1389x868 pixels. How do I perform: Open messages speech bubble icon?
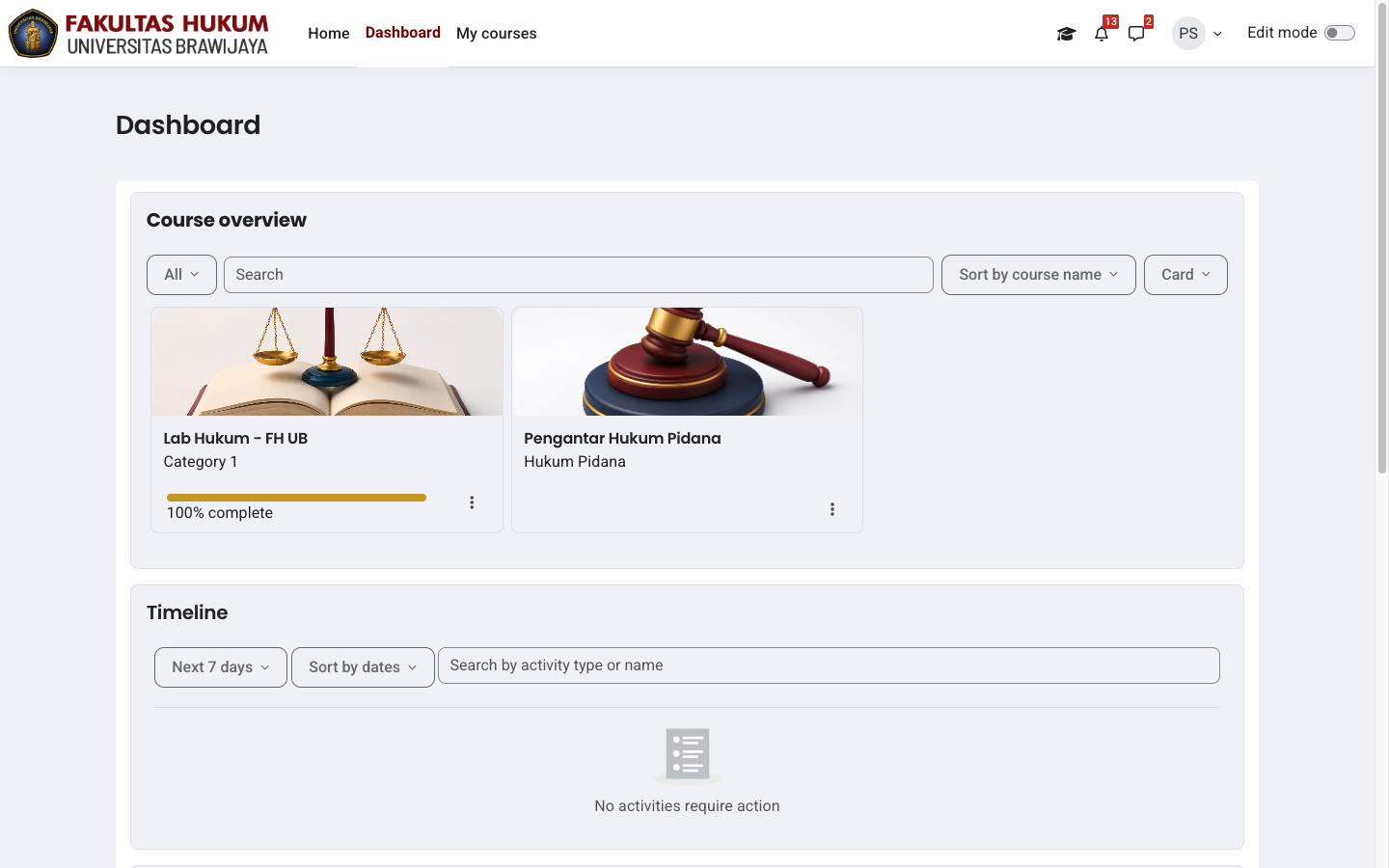coord(1136,34)
